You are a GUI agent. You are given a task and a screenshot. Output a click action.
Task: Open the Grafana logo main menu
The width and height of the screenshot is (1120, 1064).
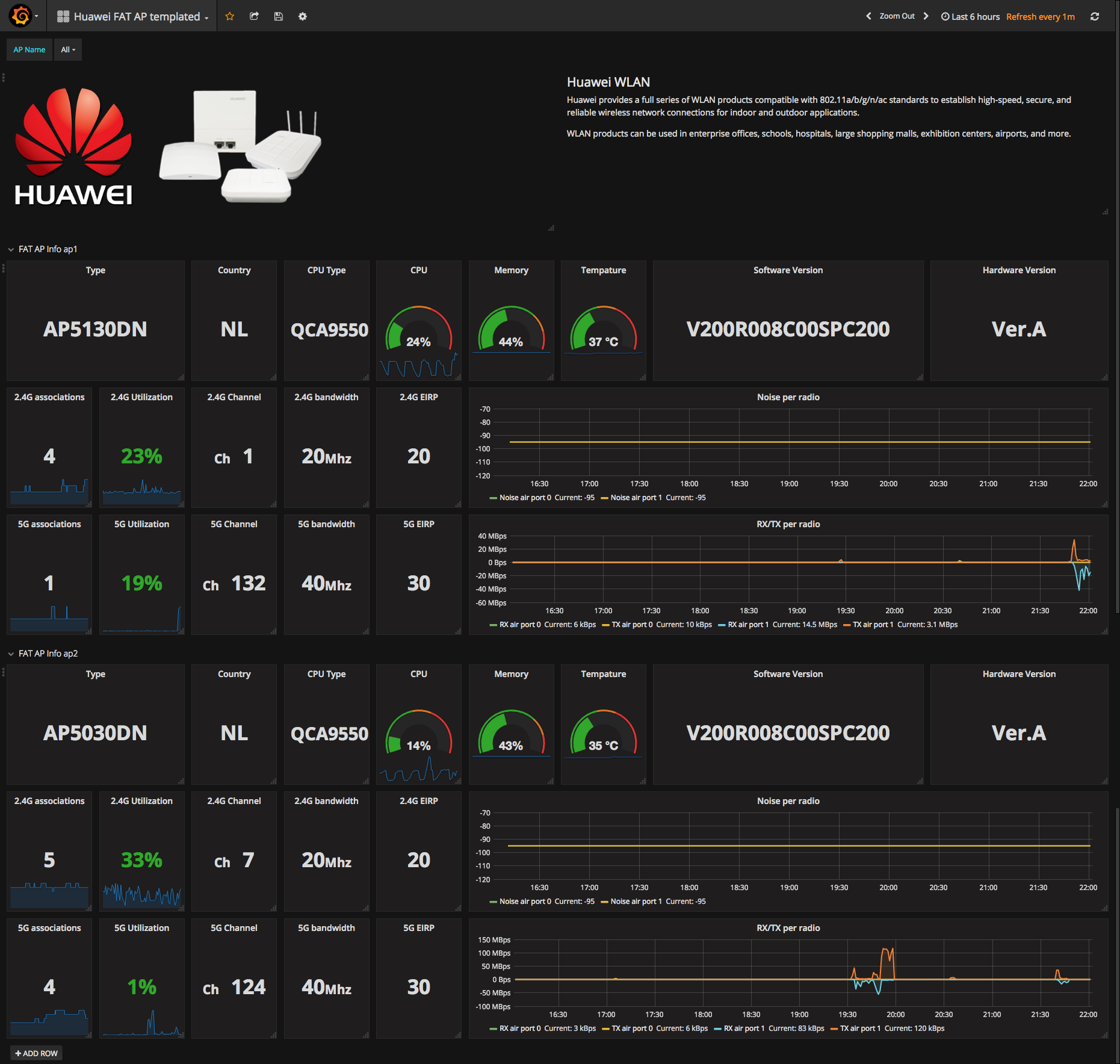(24, 16)
